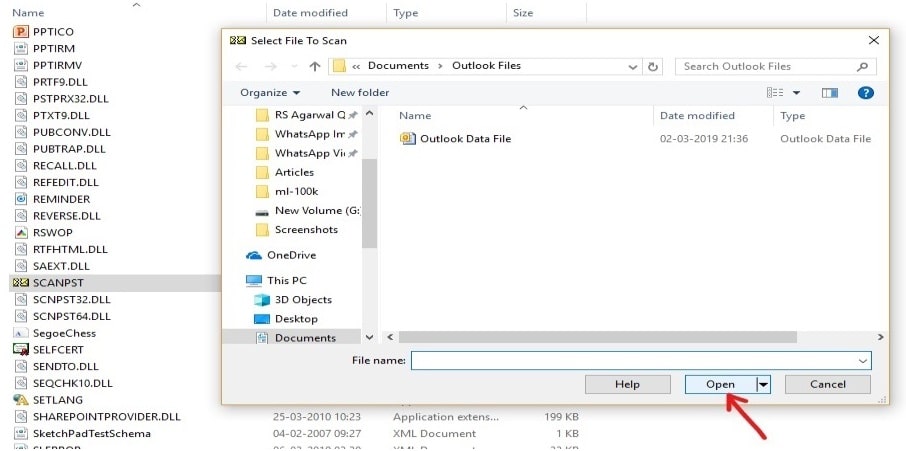Expand the address bar history dropdown

(632, 66)
